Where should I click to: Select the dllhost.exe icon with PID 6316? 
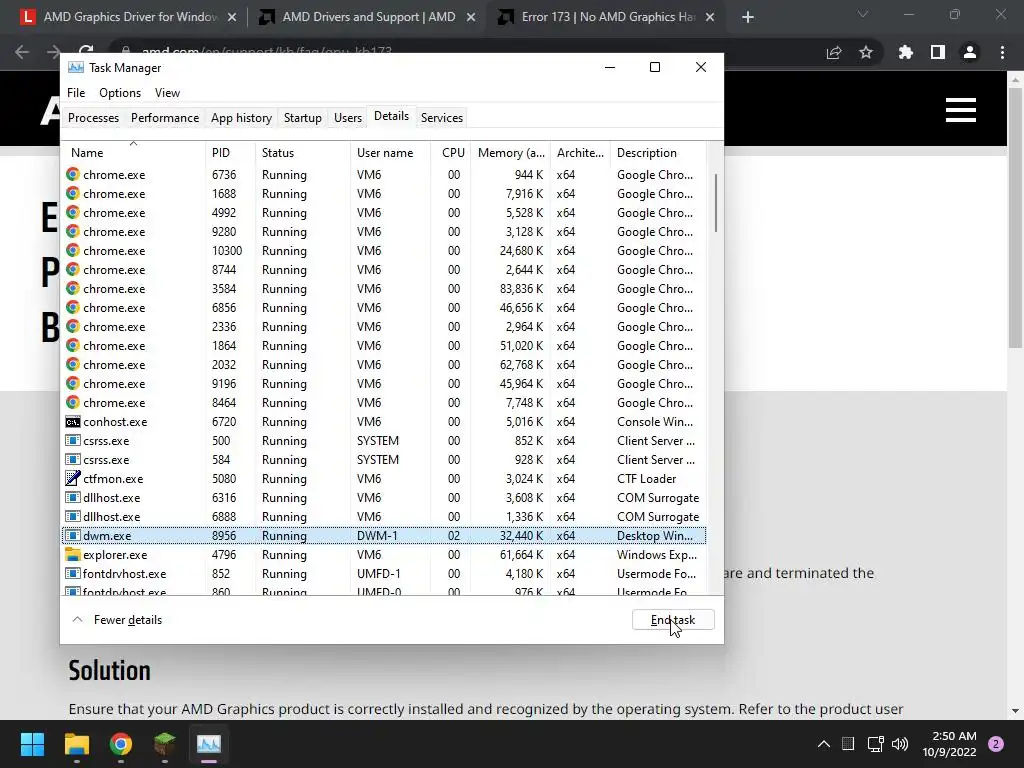click(72, 498)
